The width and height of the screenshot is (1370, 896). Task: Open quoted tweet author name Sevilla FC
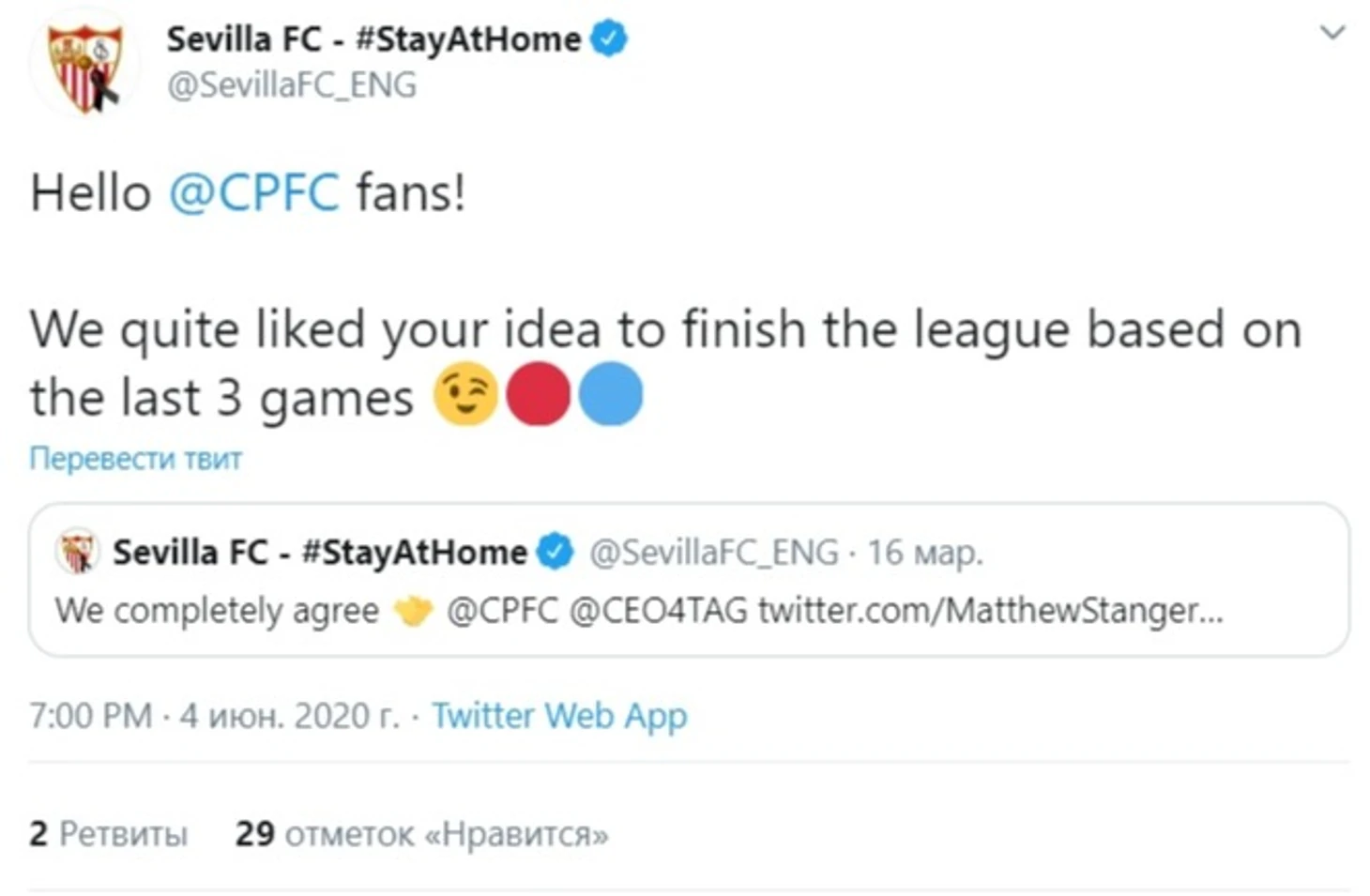[320, 552]
